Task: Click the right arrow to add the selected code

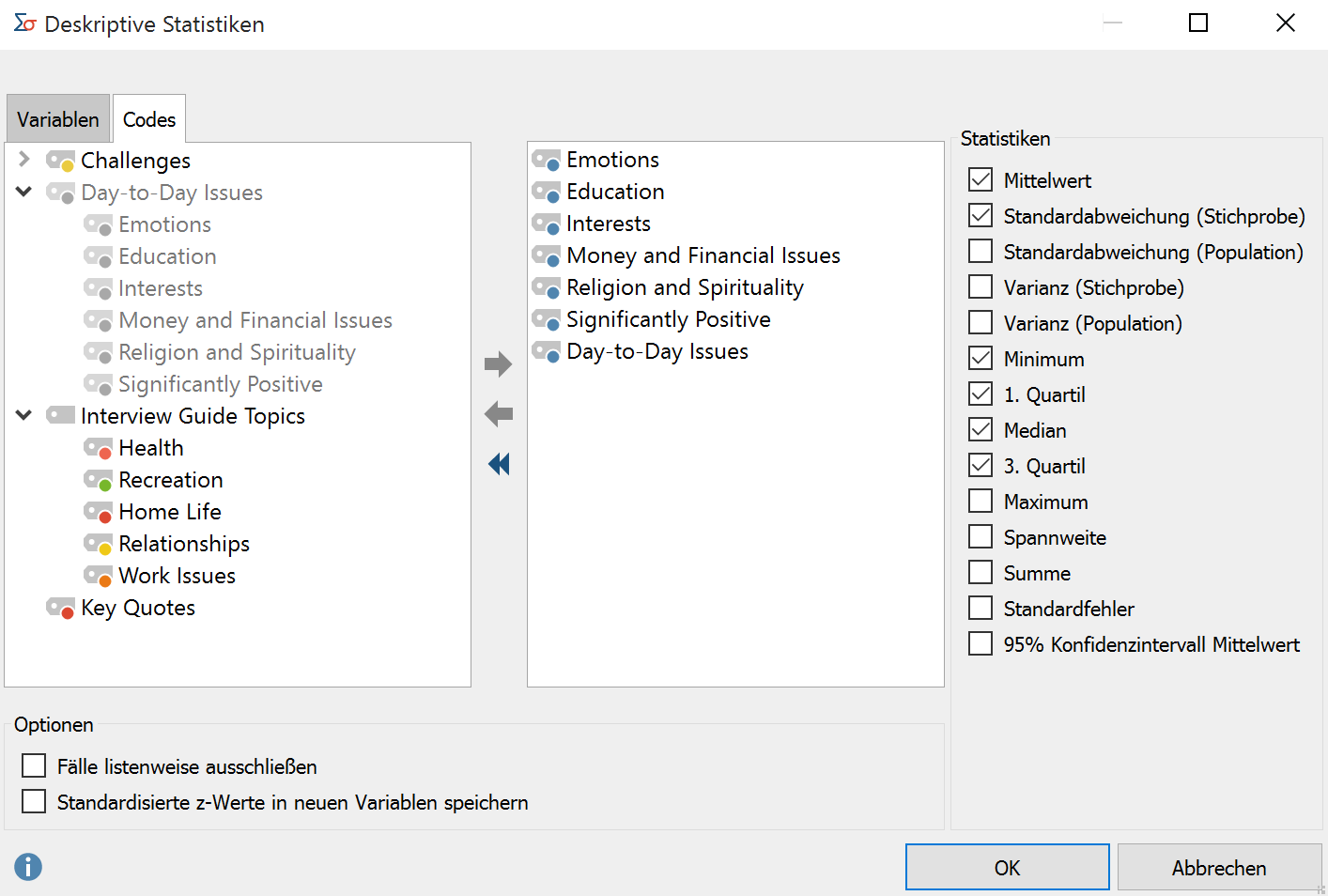Action: [x=498, y=363]
